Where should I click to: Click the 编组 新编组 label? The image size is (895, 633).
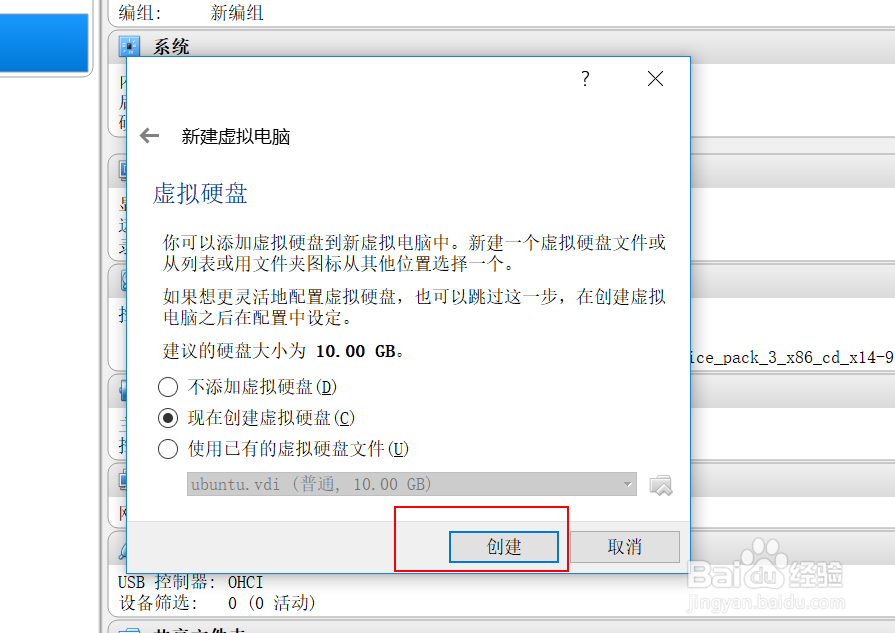point(191,13)
